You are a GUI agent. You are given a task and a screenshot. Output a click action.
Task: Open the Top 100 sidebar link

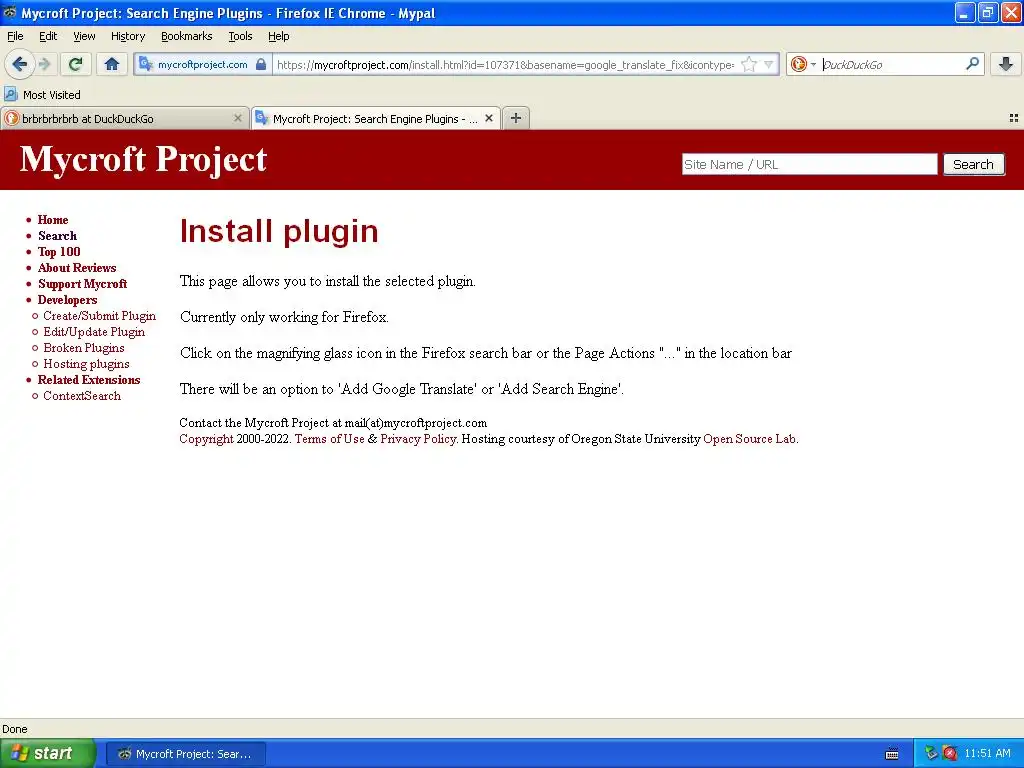59,252
